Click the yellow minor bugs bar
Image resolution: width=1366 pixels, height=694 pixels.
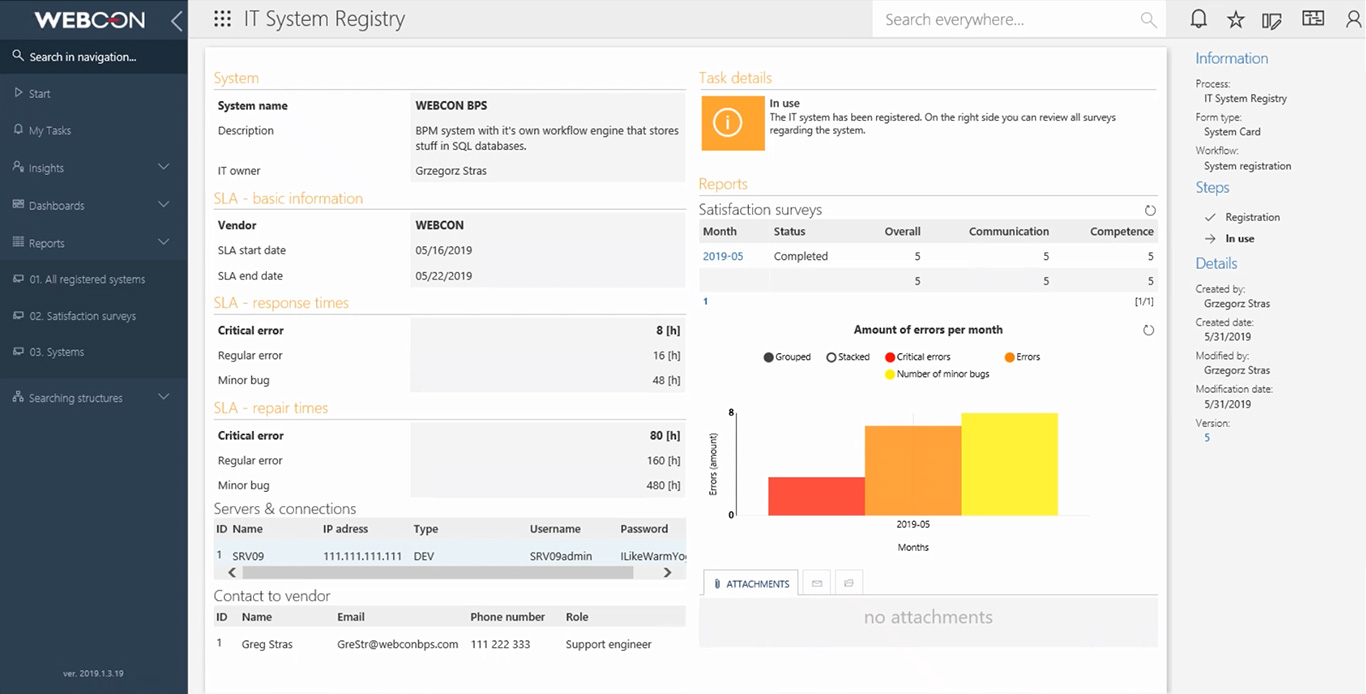pos(1009,465)
